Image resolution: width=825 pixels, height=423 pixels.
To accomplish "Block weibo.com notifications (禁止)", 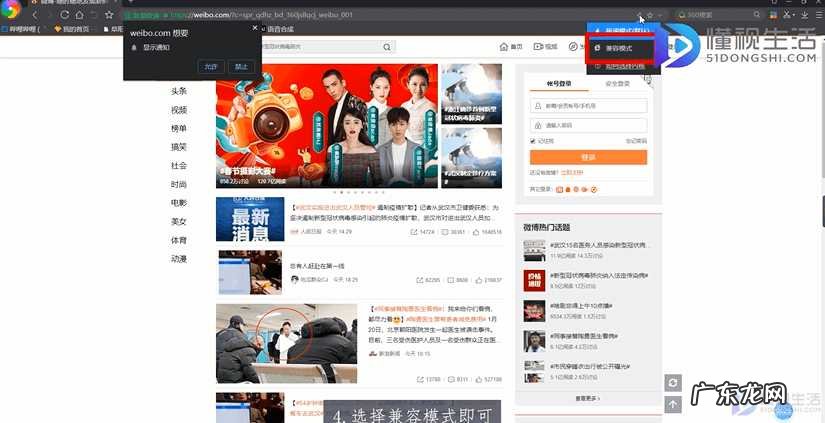I will (x=241, y=67).
